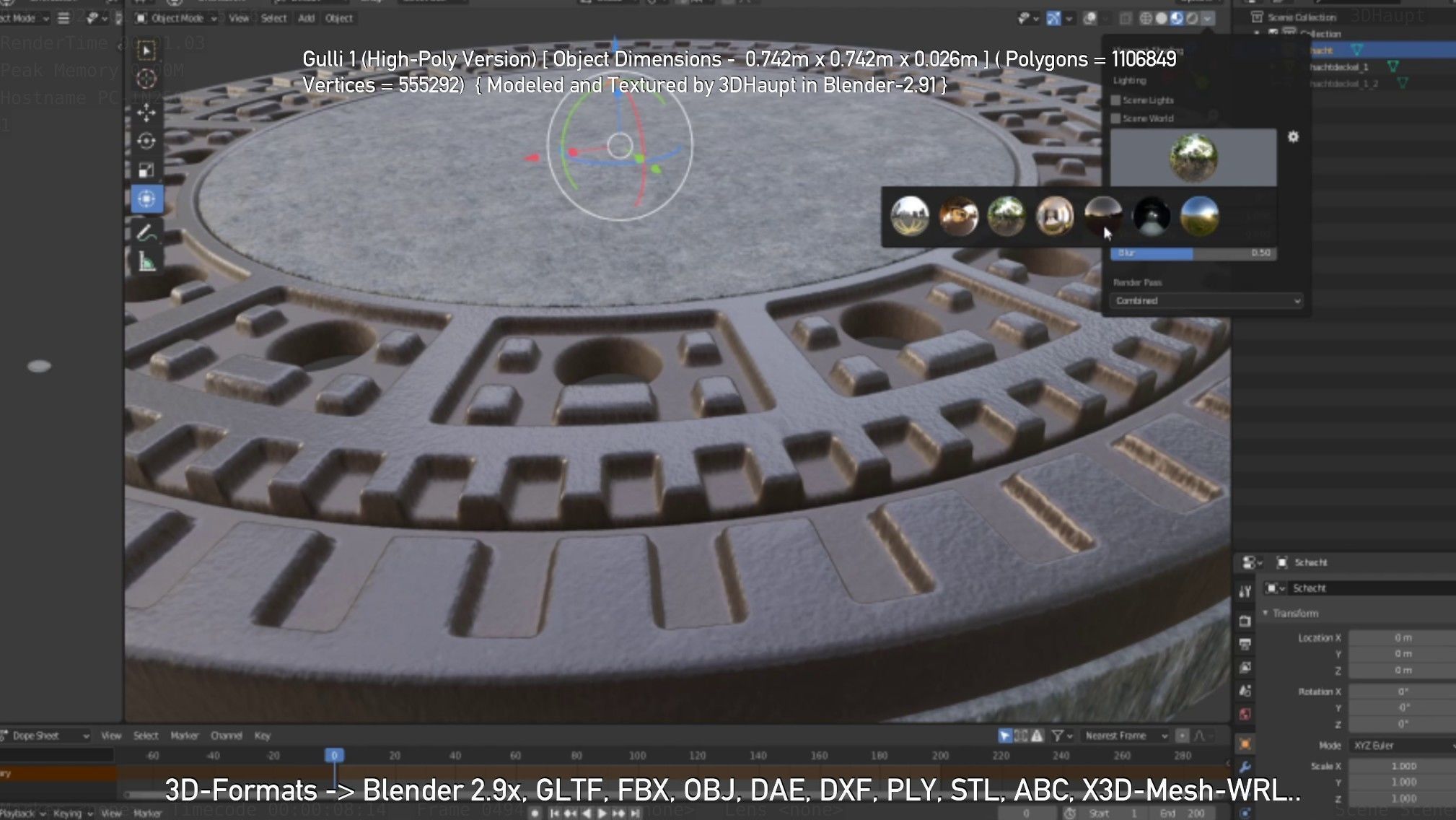Image resolution: width=1456 pixels, height=820 pixels.
Task: Pick the orange interior HDRI thumbnail
Action: coord(958,216)
